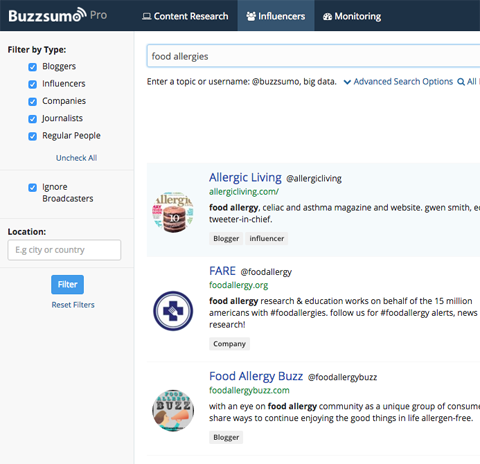Screen dimensions: 480x464
Task: Click the Allergic Living avatar thumbnail
Action: click(x=173, y=212)
